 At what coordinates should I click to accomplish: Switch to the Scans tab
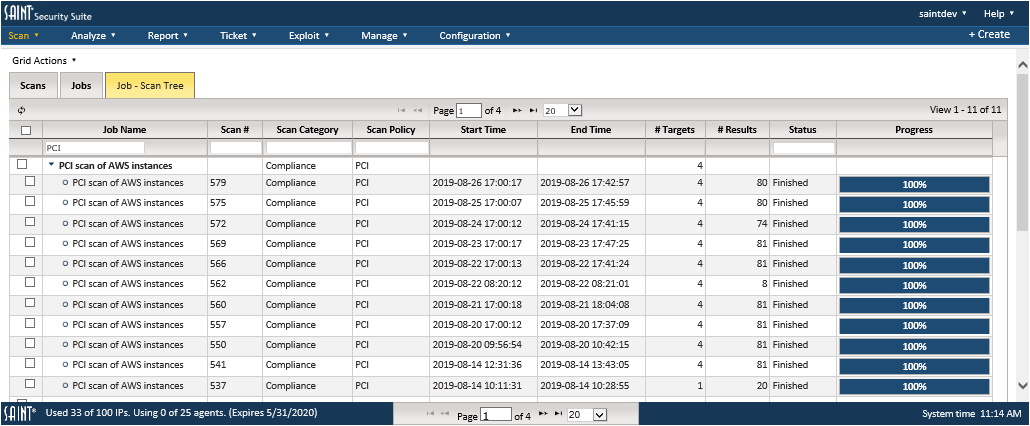[x=33, y=85]
